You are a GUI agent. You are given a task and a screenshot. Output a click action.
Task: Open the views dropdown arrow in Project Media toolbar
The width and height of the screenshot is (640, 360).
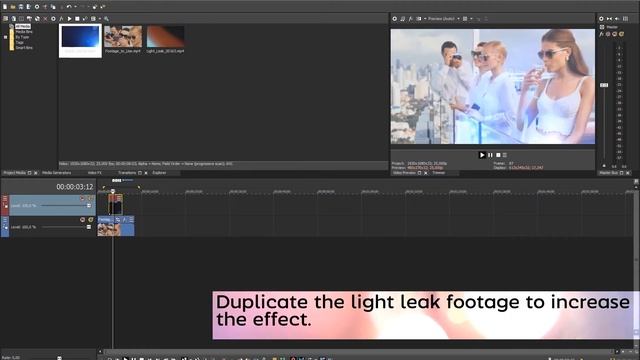pyautogui.click(x=99, y=18)
